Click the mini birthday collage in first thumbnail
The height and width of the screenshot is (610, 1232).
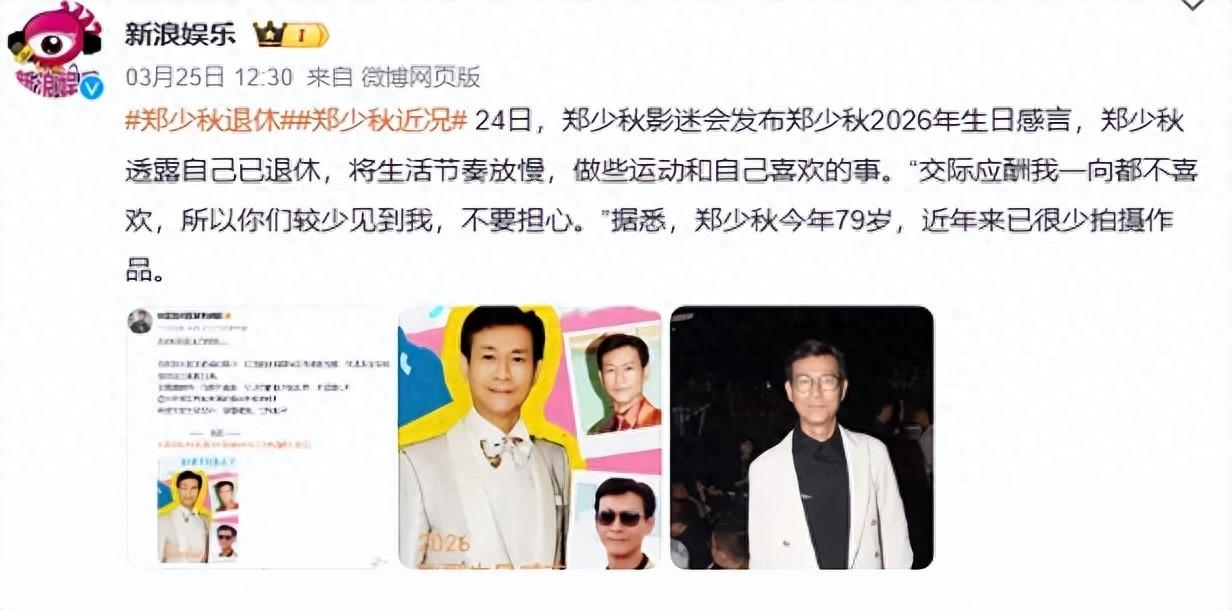pyautogui.click(x=198, y=509)
